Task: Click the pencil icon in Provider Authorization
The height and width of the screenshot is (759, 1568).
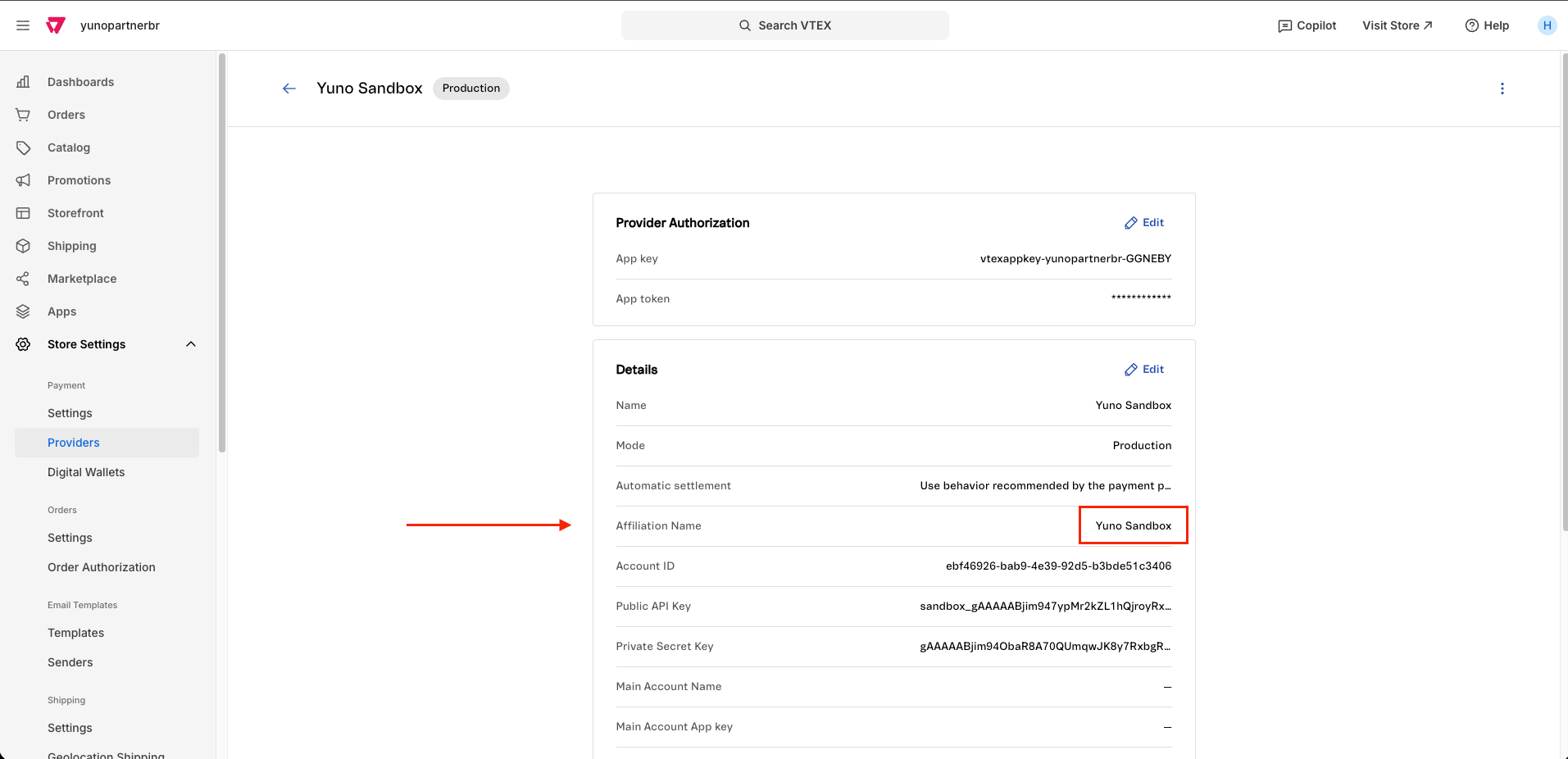Action: pyautogui.click(x=1131, y=223)
